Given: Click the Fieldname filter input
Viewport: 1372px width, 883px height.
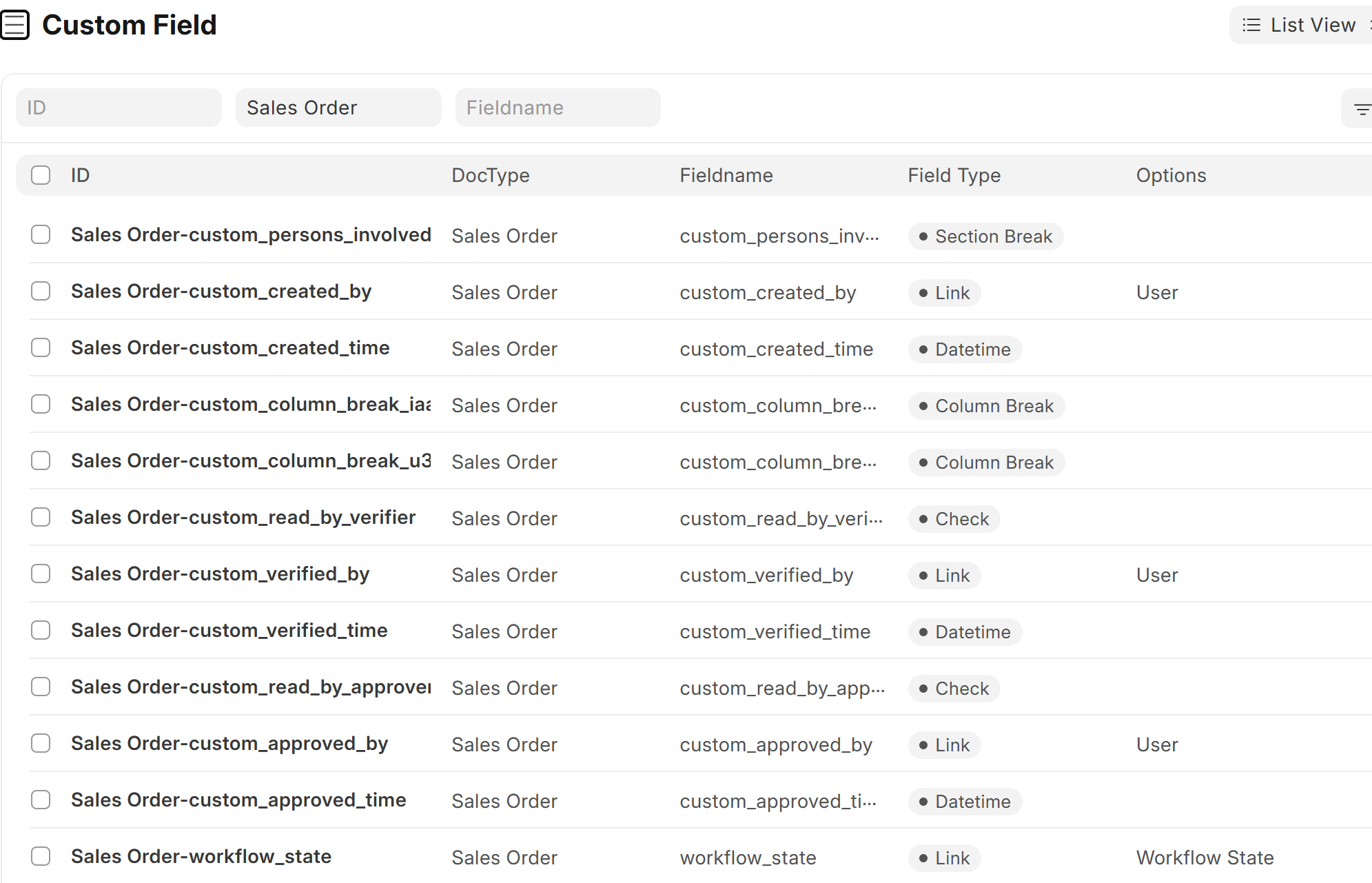Looking at the screenshot, I should tap(557, 108).
